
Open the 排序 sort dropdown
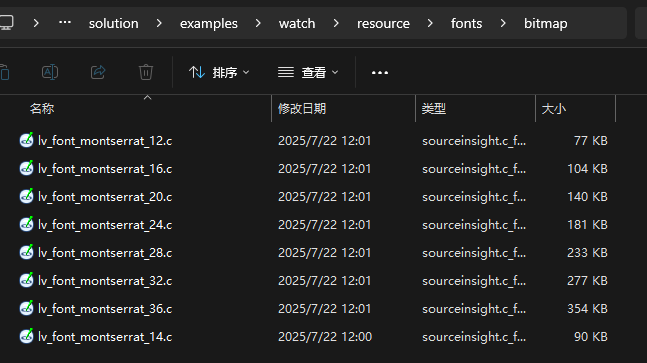click(x=219, y=73)
